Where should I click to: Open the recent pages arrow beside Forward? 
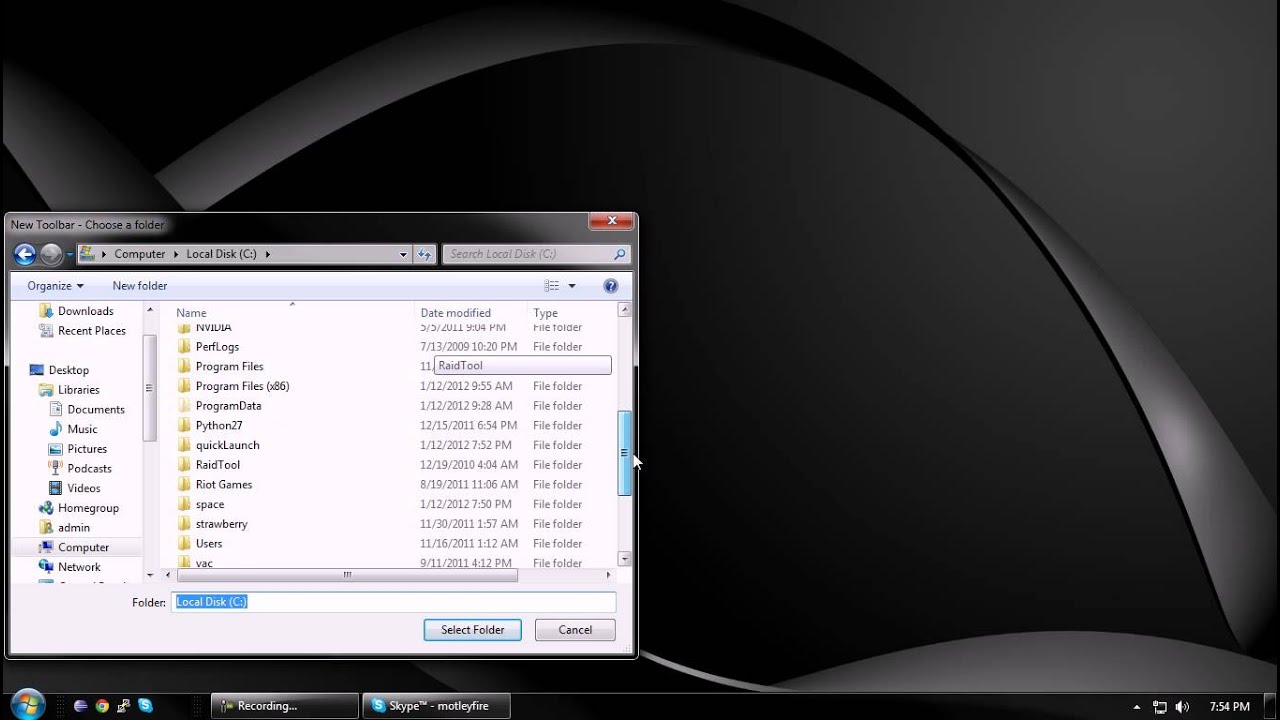pos(70,254)
